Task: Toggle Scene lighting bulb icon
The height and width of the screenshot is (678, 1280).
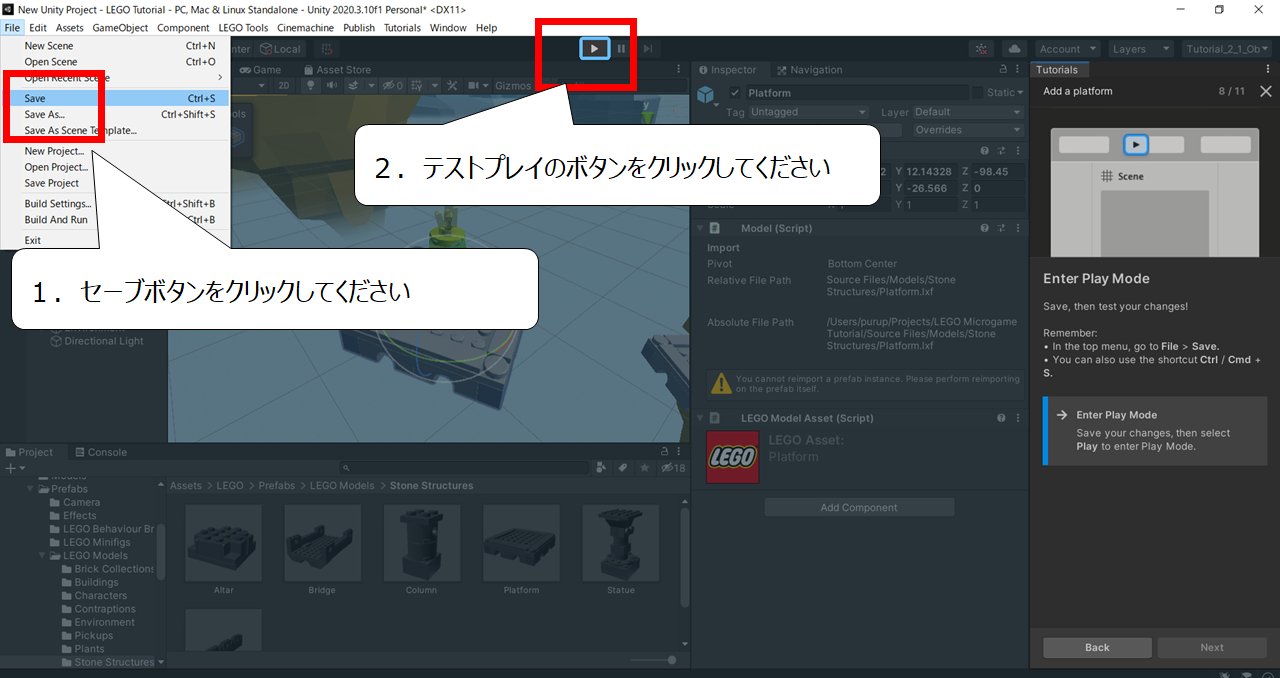Action: tap(311, 85)
